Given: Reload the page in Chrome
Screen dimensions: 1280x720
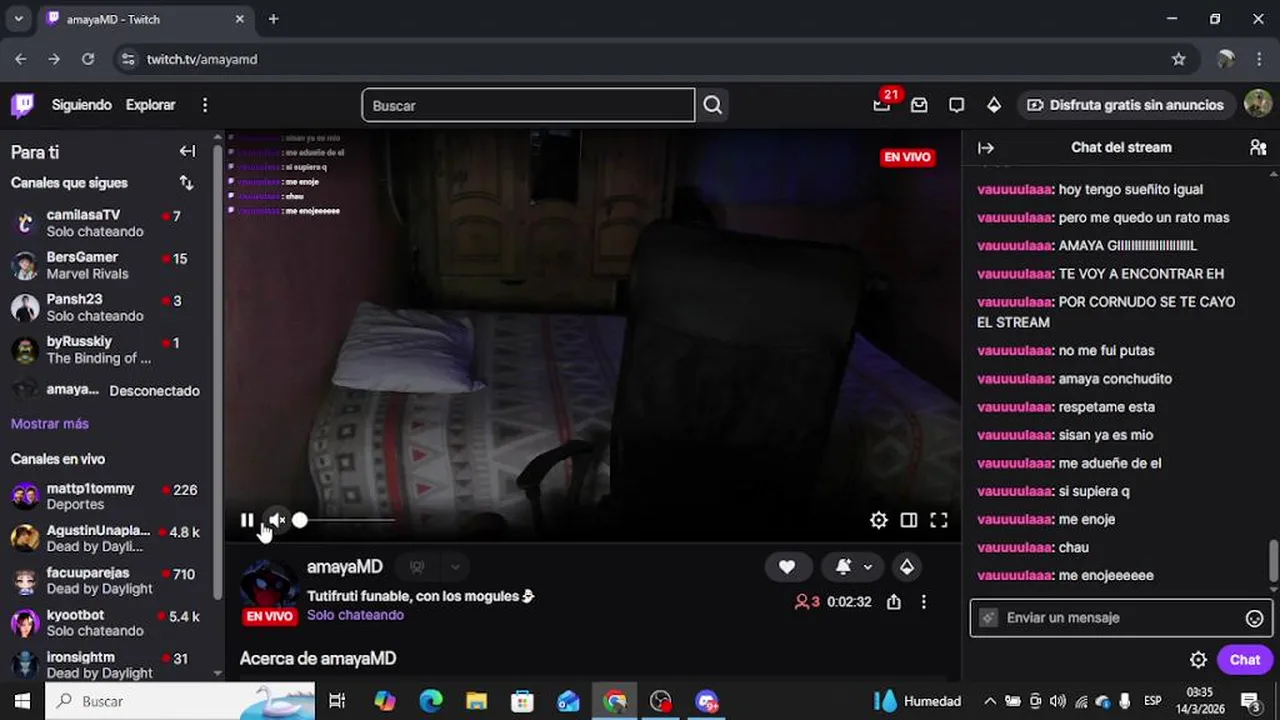Looking at the screenshot, I should (x=88, y=59).
